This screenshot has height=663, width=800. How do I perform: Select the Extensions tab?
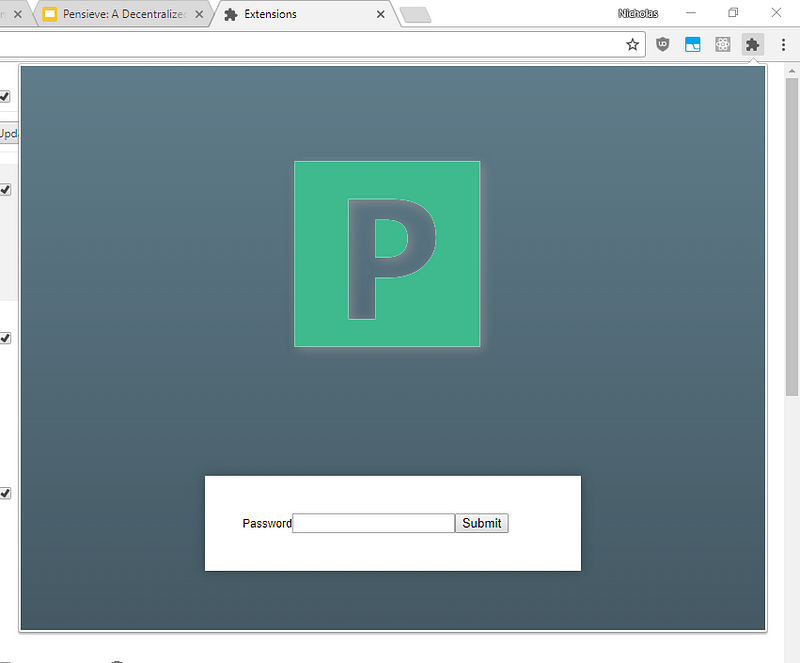(x=304, y=14)
